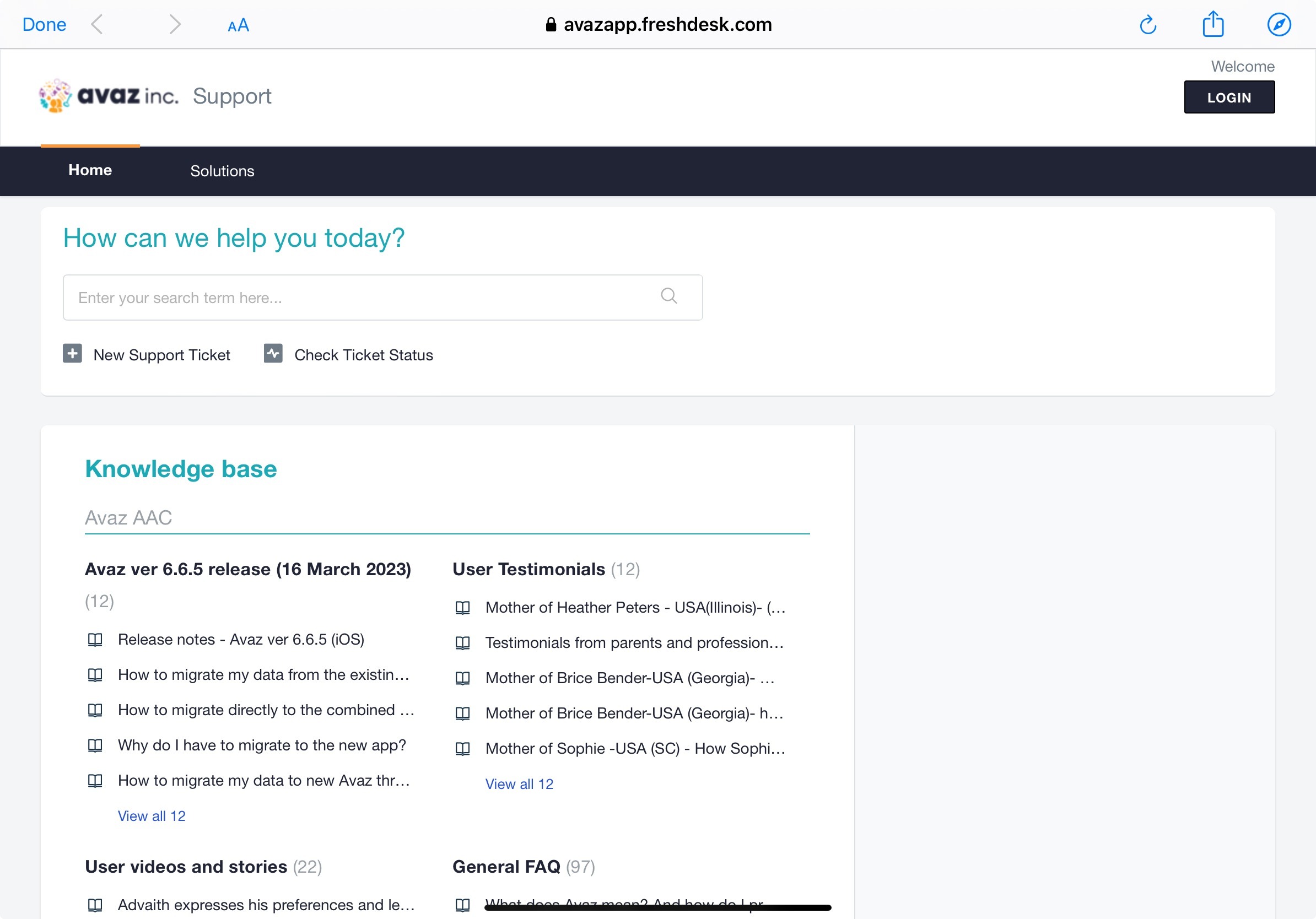Click the Support portal title text

[x=232, y=96]
